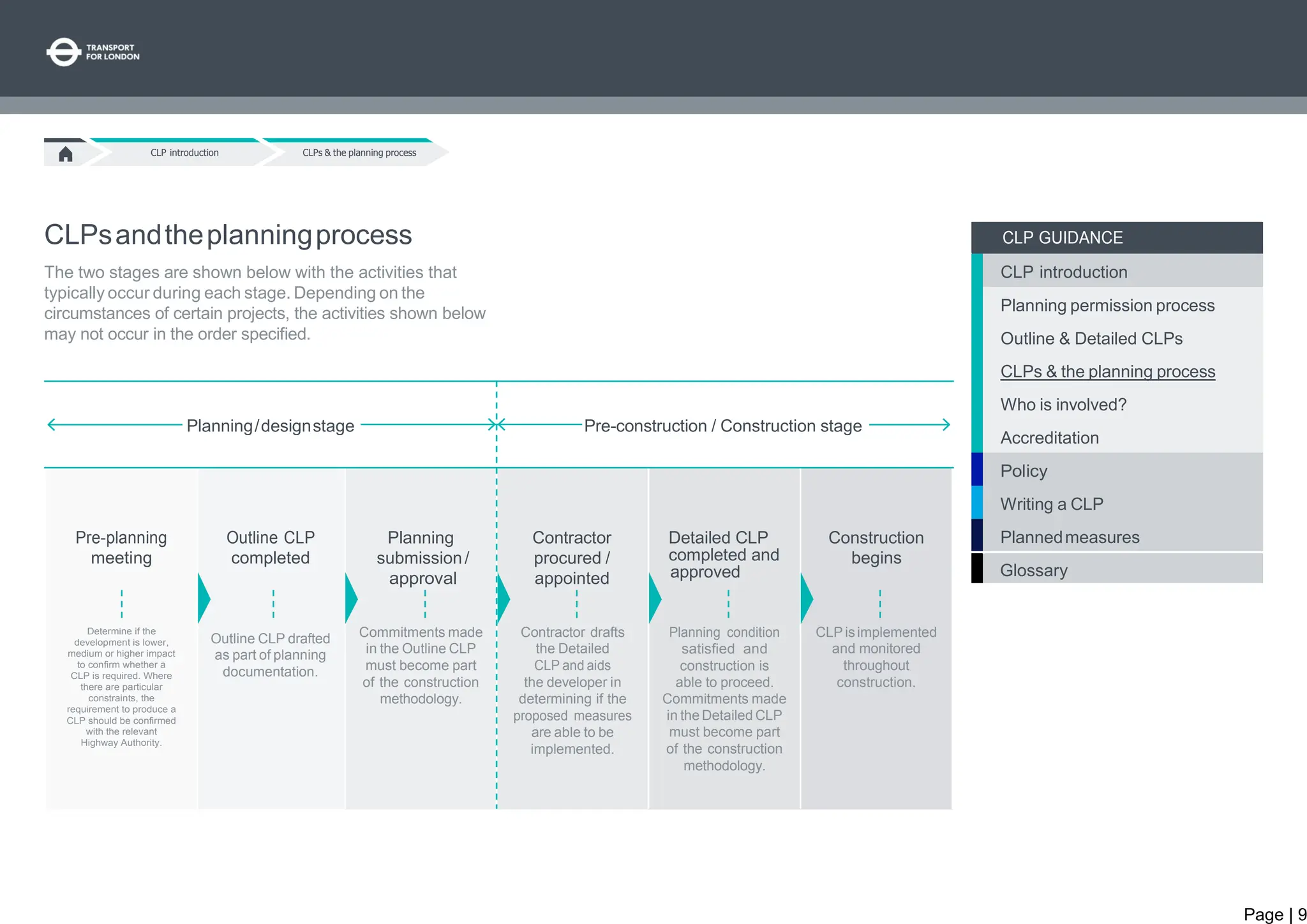Open Outline & Detailed CLPs link
1307x924 pixels.
pos(1091,339)
